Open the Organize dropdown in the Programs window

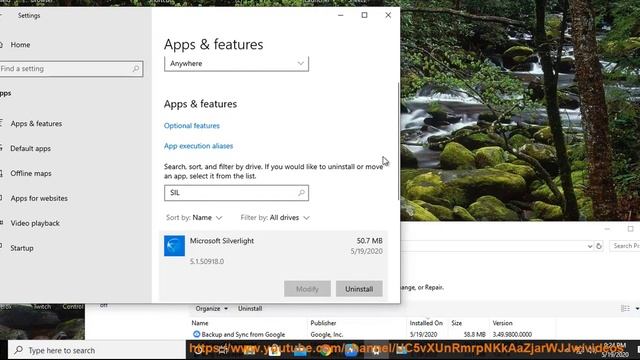point(211,309)
